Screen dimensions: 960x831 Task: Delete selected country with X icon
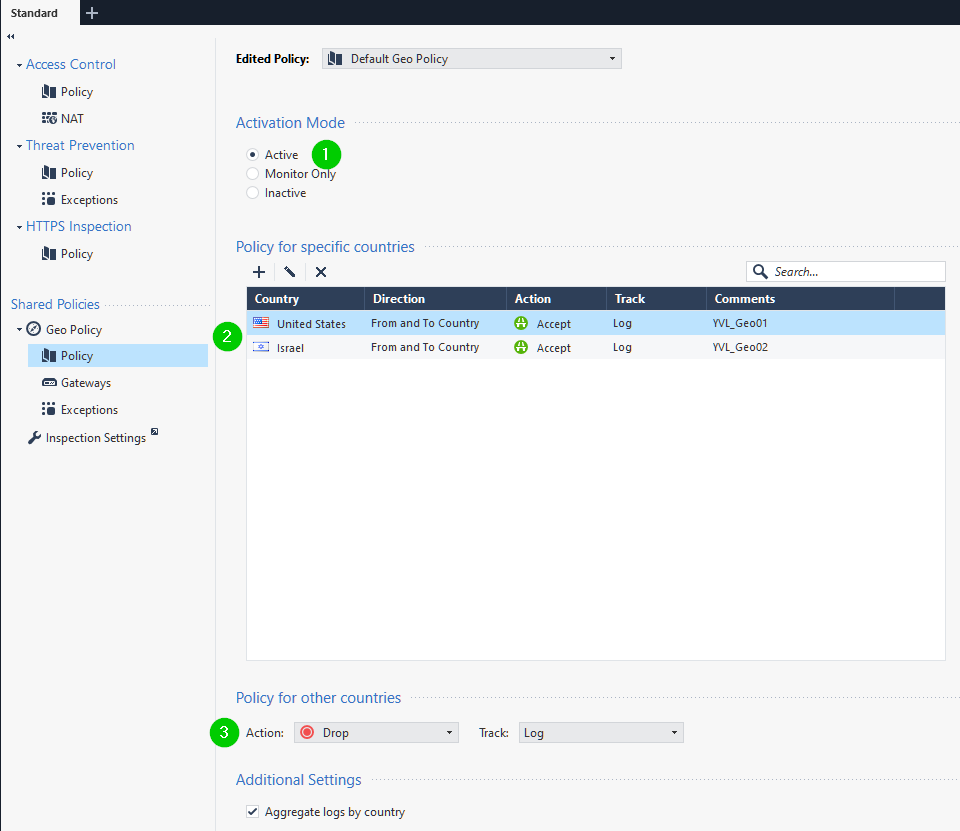click(x=321, y=272)
